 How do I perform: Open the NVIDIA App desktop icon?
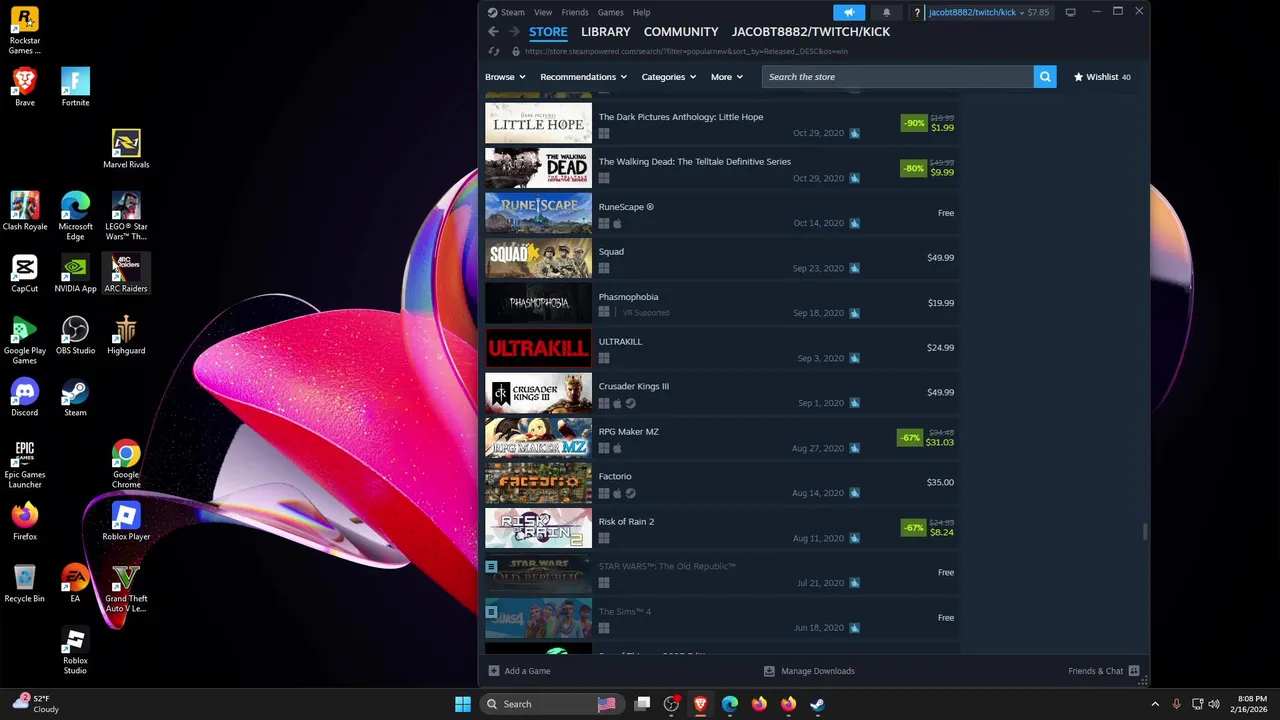[x=75, y=273]
